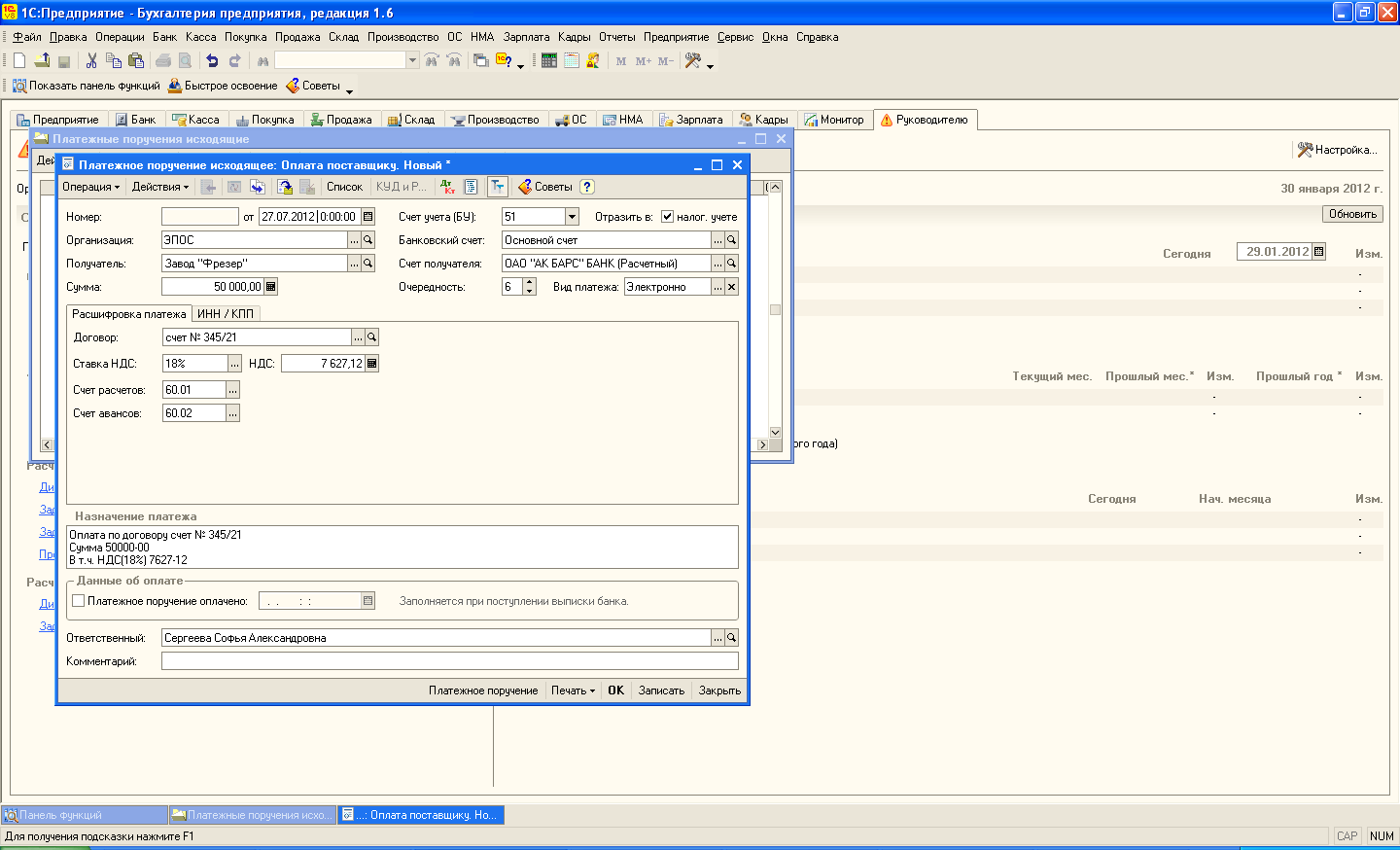This screenshot has height=850, width=1400.
Task: Adjust the Очередность spinner arrows
Action: [530, 287]
